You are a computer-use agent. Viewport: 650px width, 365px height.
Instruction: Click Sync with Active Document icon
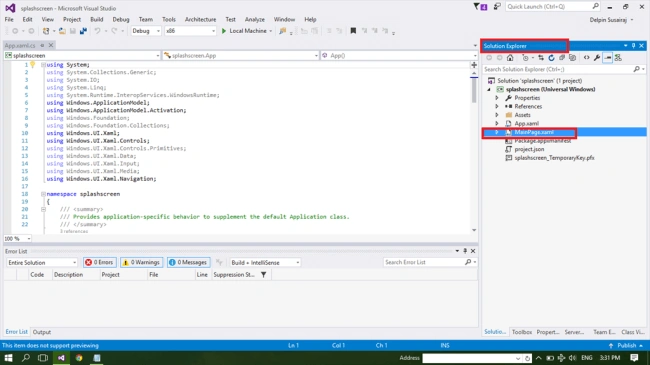tap(541, 58)
